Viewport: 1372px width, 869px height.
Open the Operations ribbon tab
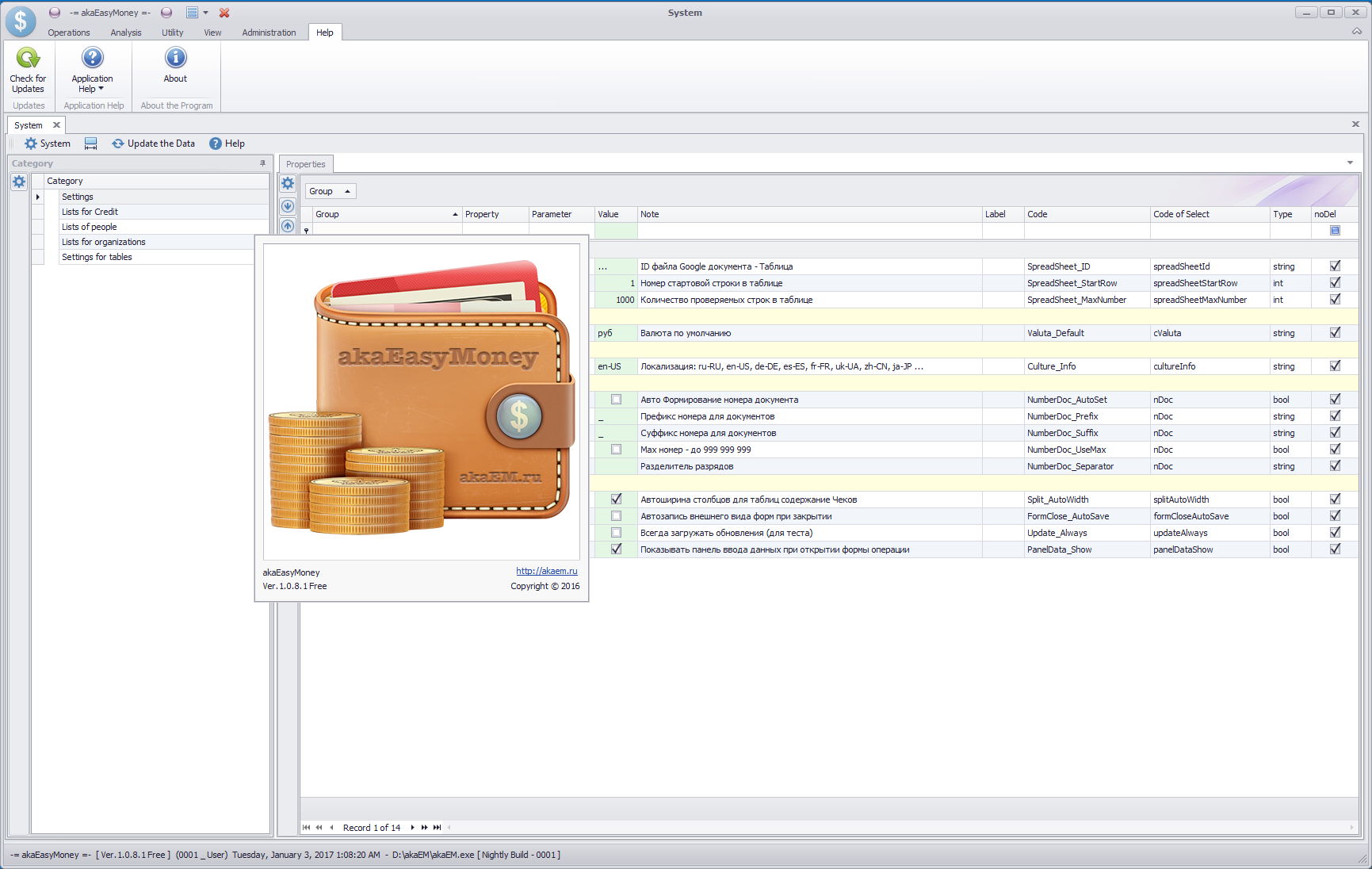click(x=69, y=33)
